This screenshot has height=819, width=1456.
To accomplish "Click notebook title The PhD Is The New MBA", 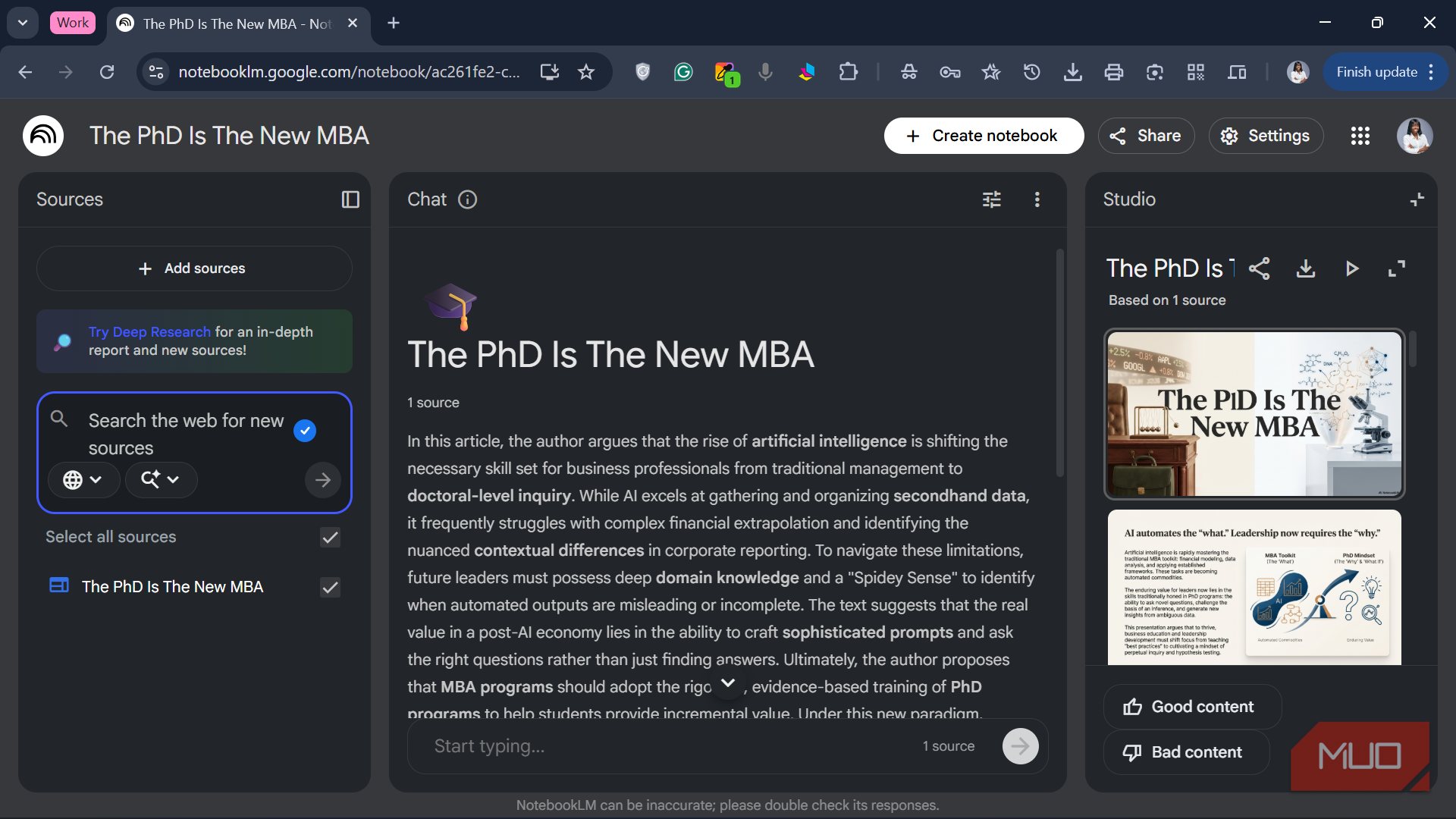I will coord(229,136).
